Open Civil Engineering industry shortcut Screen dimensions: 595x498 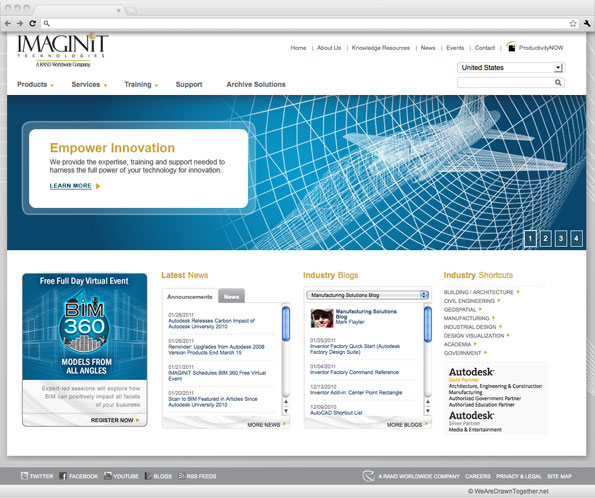pyautogui.click(x=469, y=301)
